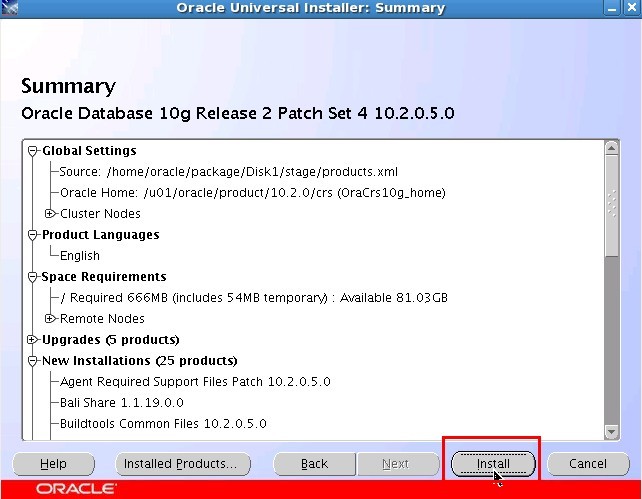The width and height of the screenshot is (642, 499).
Task: Click the vertical scrollbar thumb
Action: click(612, 206)
